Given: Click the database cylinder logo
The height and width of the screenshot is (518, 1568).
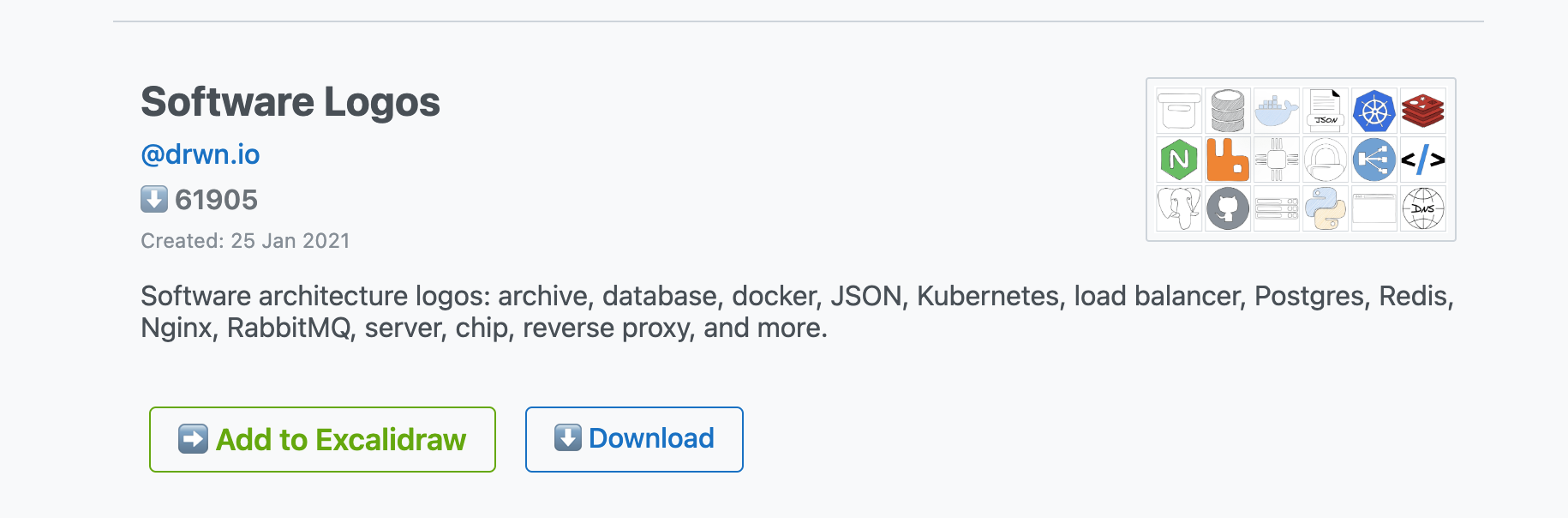Looking at the screenshot, I should coord(1228,111).
